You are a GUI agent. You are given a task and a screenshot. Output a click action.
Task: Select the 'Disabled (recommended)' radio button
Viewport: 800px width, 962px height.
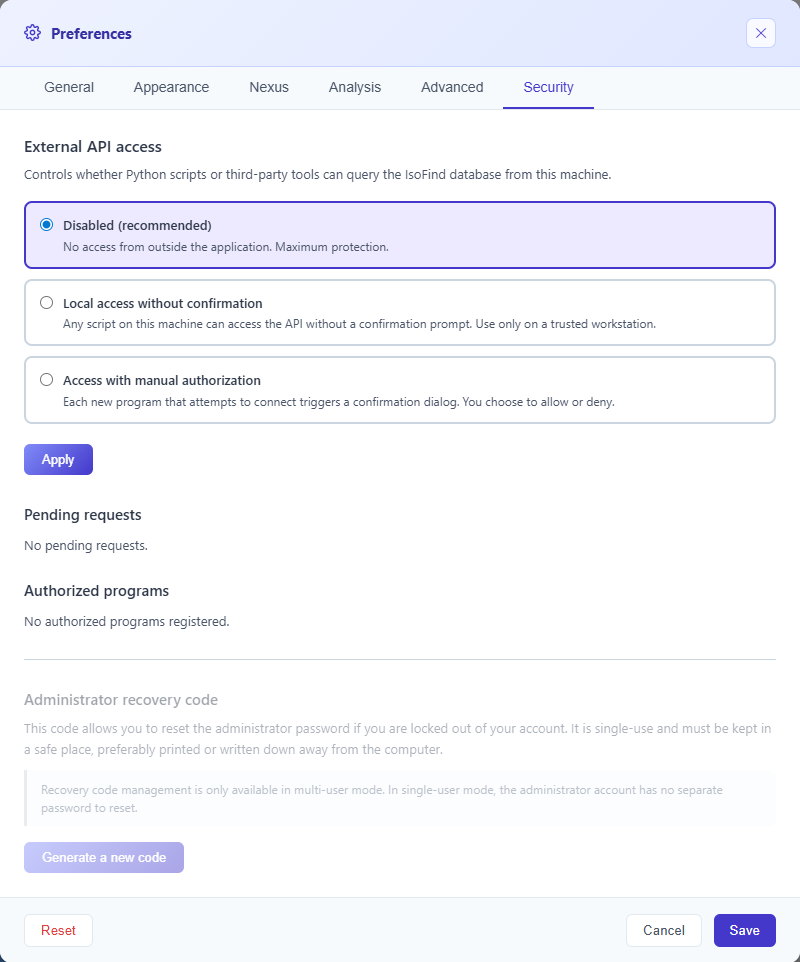[46, 224]
